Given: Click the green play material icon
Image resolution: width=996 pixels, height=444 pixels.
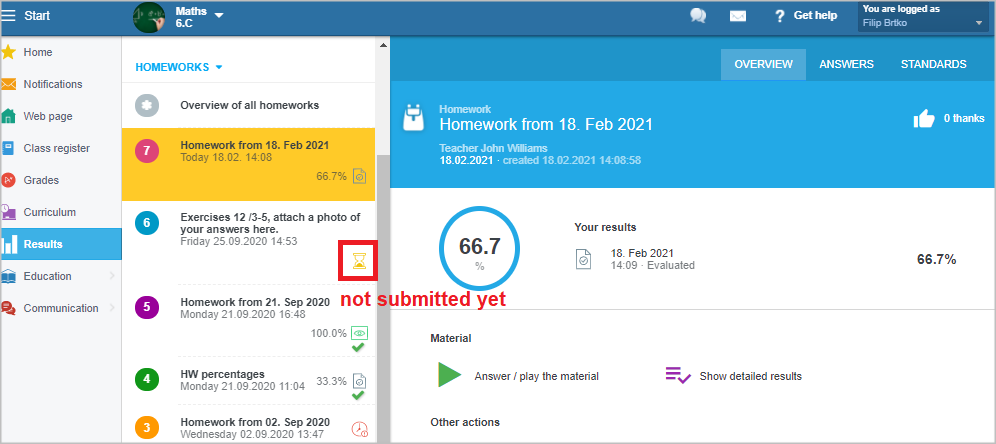Looking at the screenshot, I should [x=449, y=375].
